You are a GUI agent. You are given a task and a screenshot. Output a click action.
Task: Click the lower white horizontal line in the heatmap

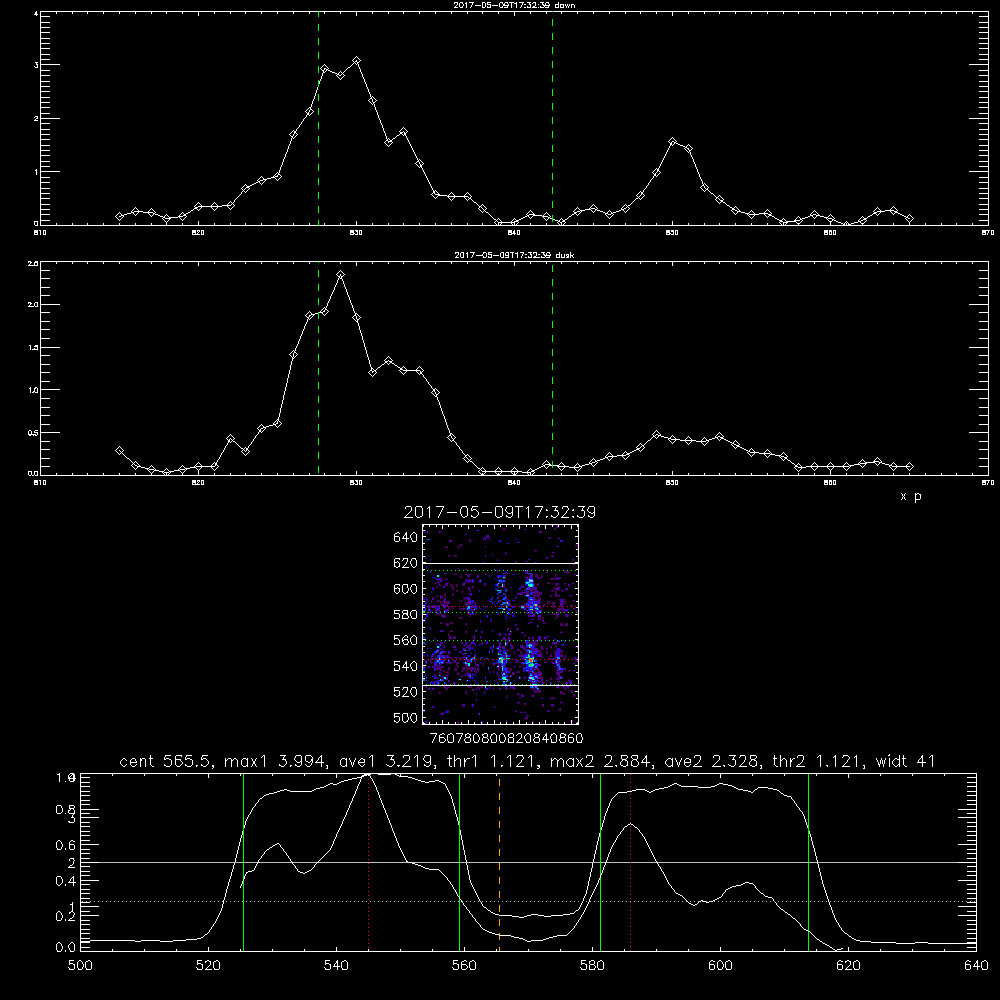(x=501, y=686)
